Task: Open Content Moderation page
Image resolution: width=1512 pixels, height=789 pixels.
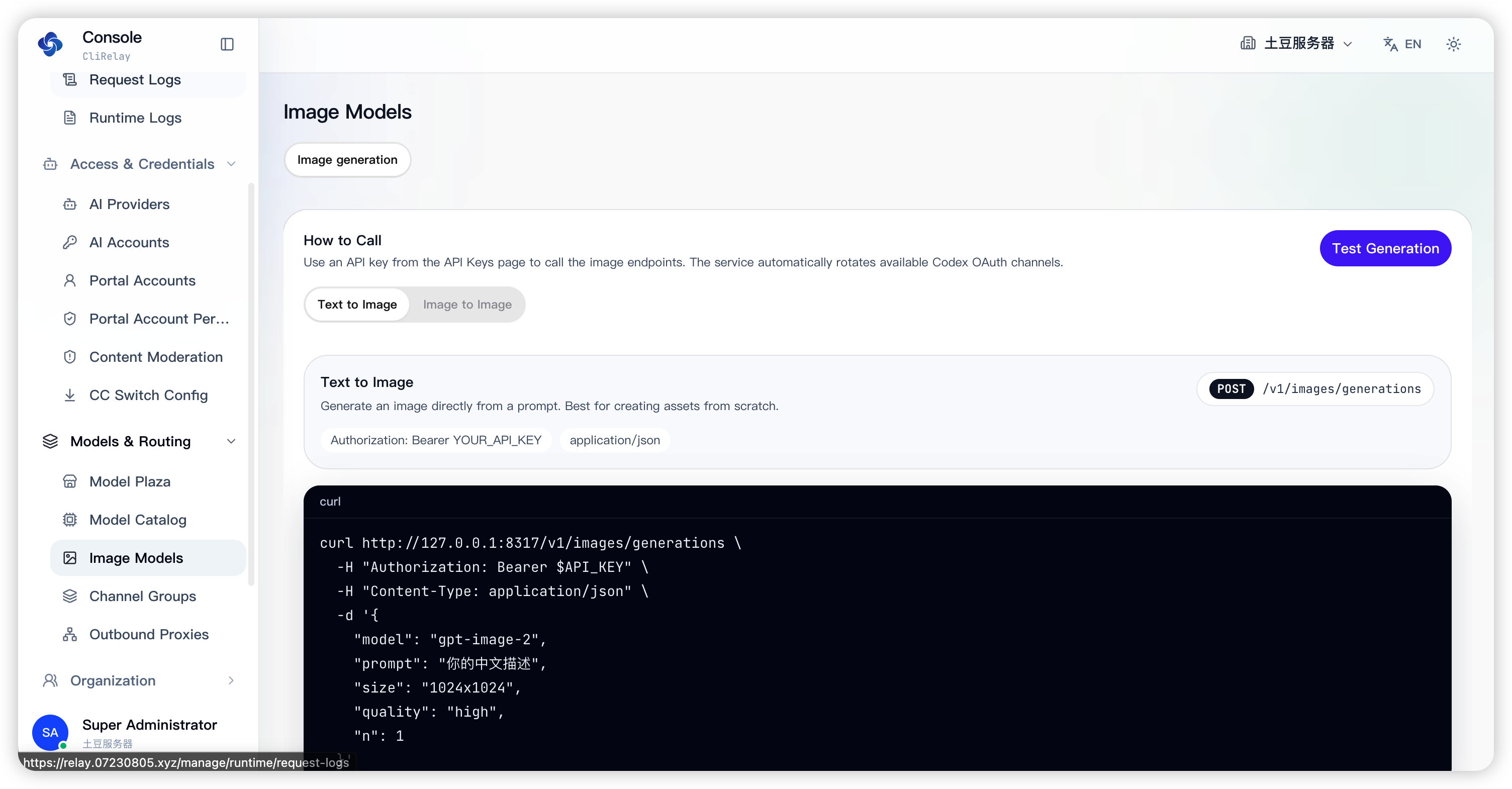Action: [148, 357]
